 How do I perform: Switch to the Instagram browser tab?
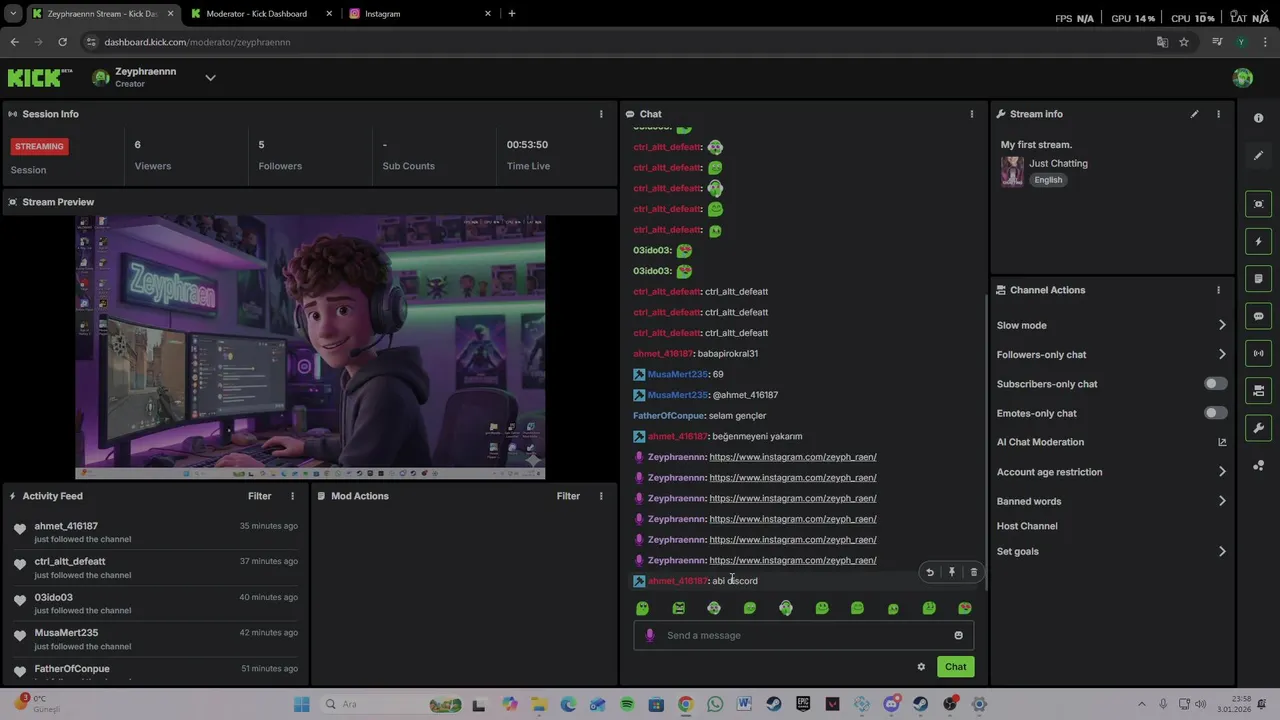point(420,14)
